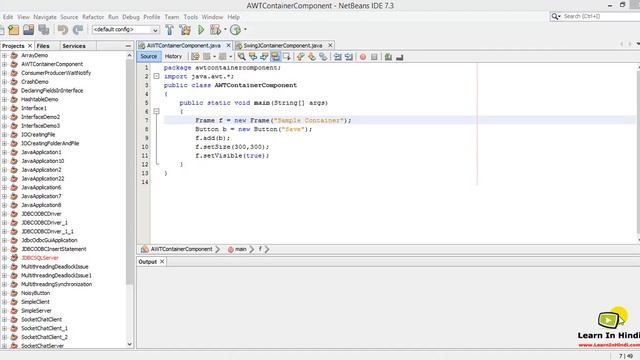Toggle Rectangular Selection editor icon
The width and height of the screenshot is (640, 360).
287,57
